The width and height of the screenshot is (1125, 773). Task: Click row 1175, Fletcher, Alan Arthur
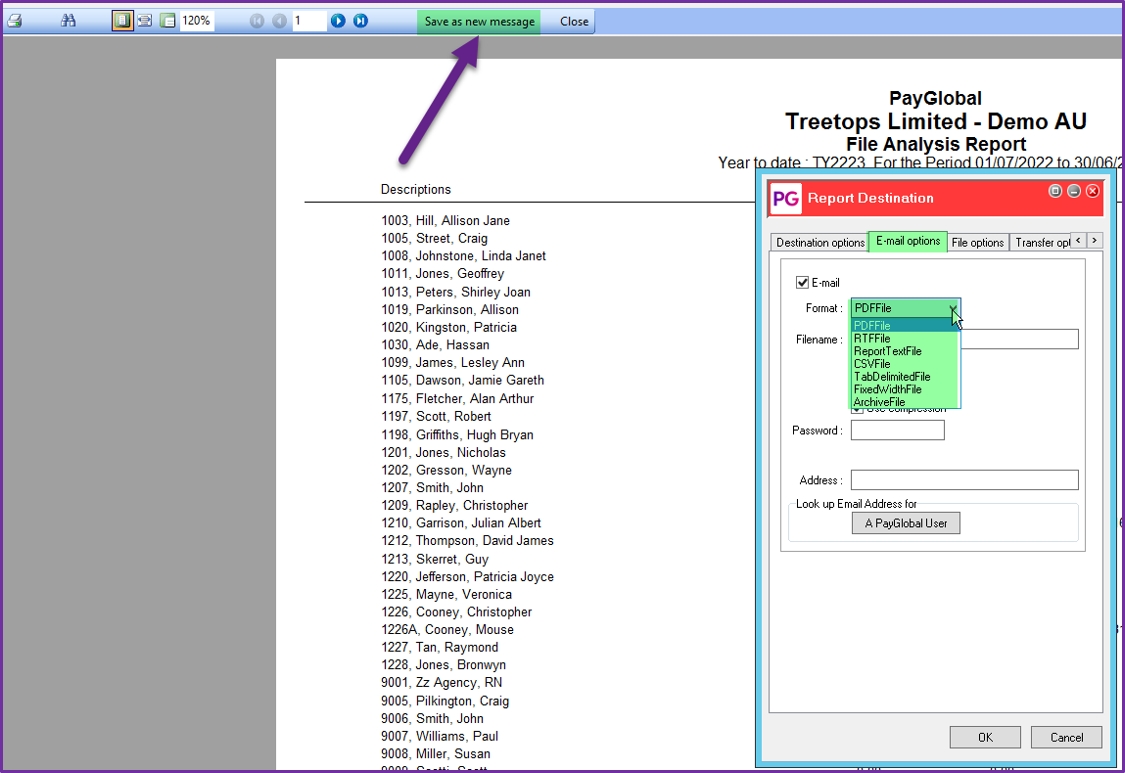[x=458, y=398]
